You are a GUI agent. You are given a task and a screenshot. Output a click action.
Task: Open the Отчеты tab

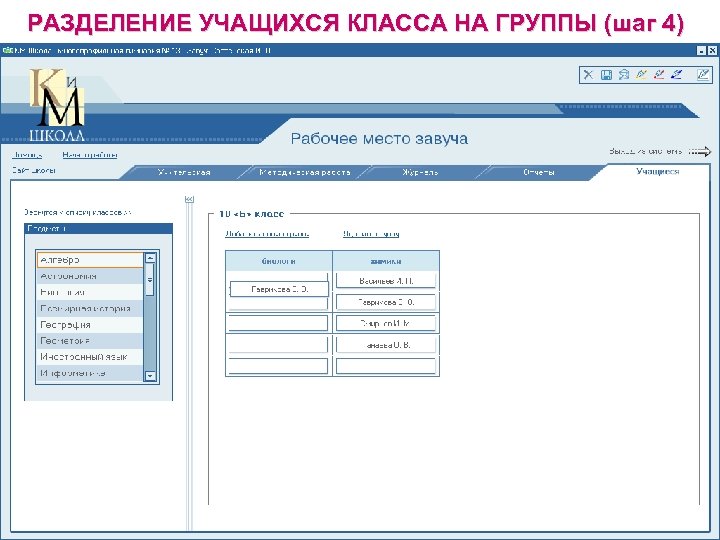539,173
